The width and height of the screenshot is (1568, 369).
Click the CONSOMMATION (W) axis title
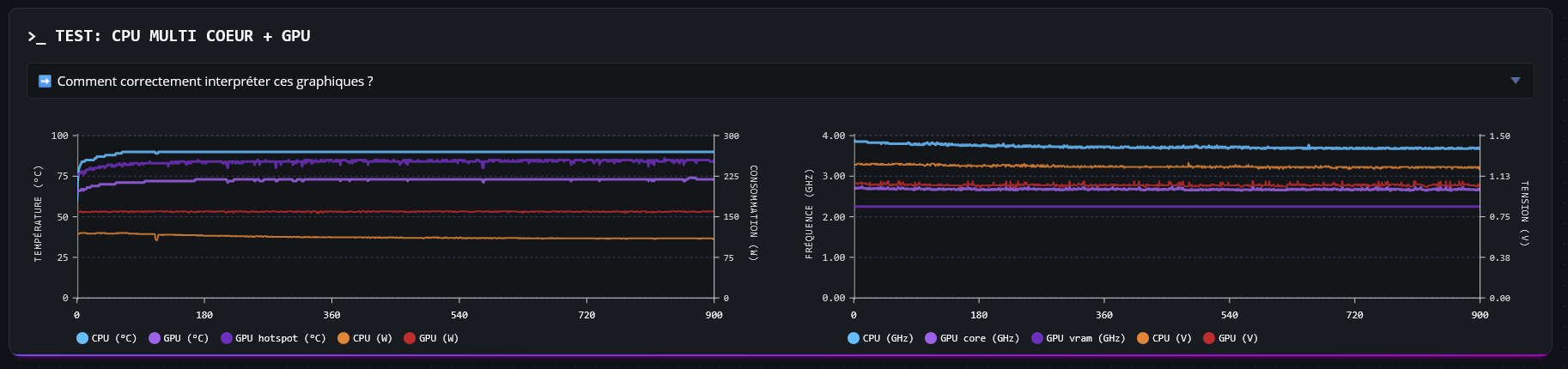point(753,213)
